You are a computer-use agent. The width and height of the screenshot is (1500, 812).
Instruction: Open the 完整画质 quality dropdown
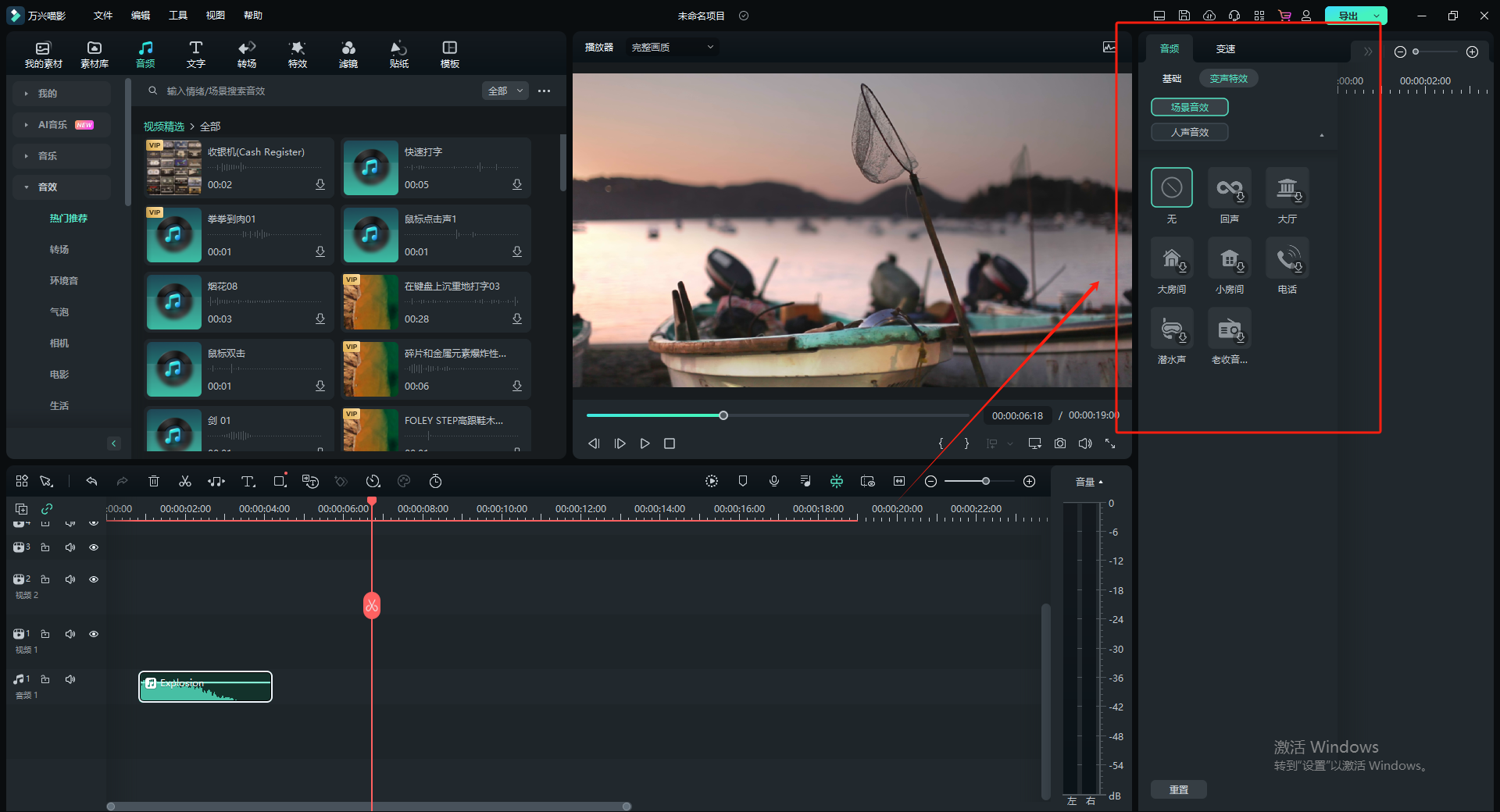[x=672, y=48]
